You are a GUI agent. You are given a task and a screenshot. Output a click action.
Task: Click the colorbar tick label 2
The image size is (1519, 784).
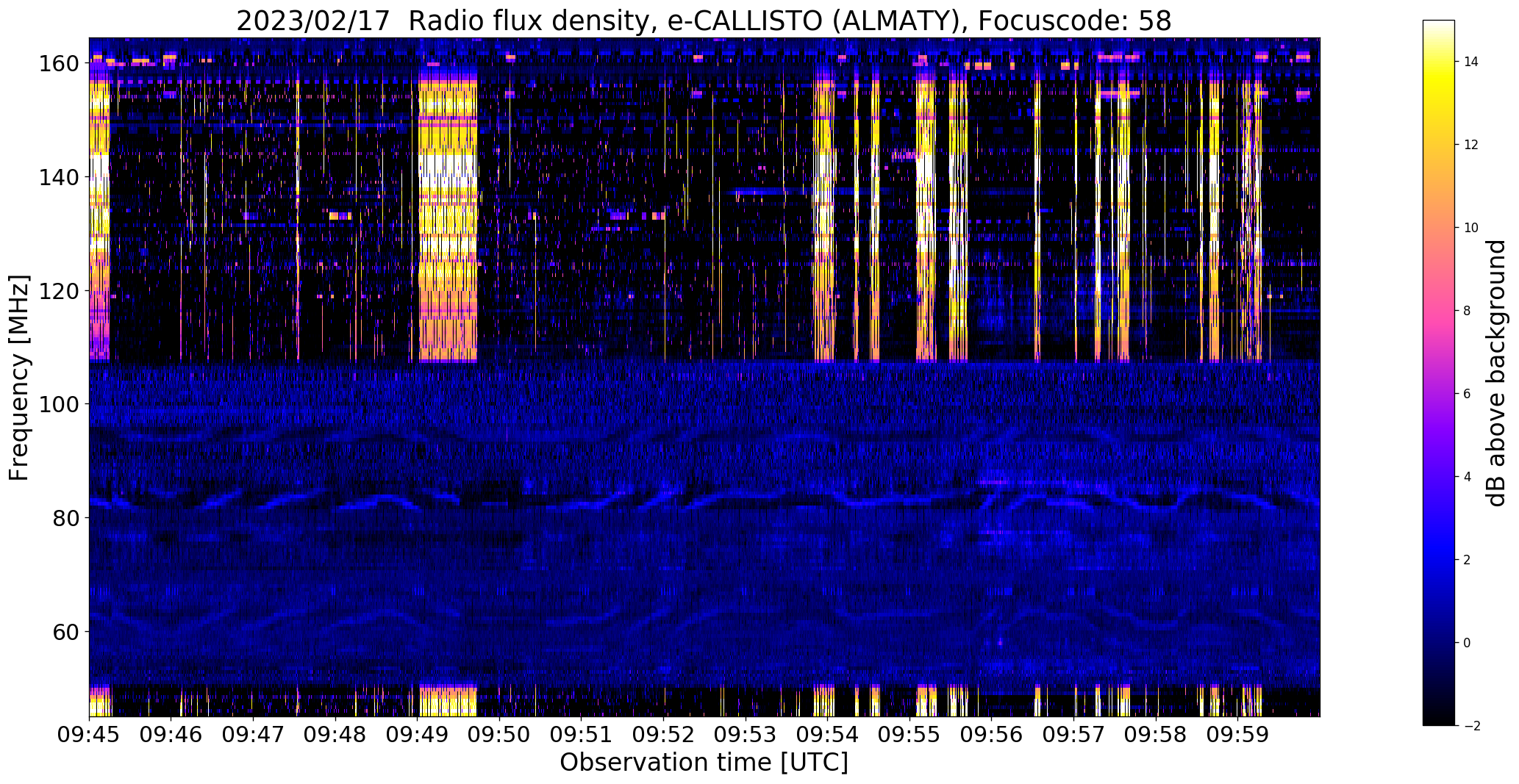[x=1468, y=560]
